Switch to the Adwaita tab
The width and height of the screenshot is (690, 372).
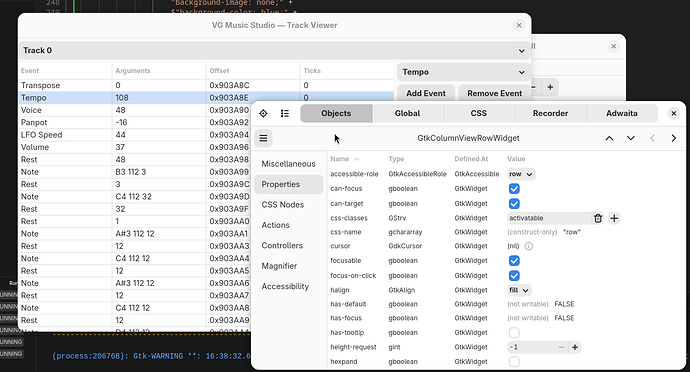622,114
